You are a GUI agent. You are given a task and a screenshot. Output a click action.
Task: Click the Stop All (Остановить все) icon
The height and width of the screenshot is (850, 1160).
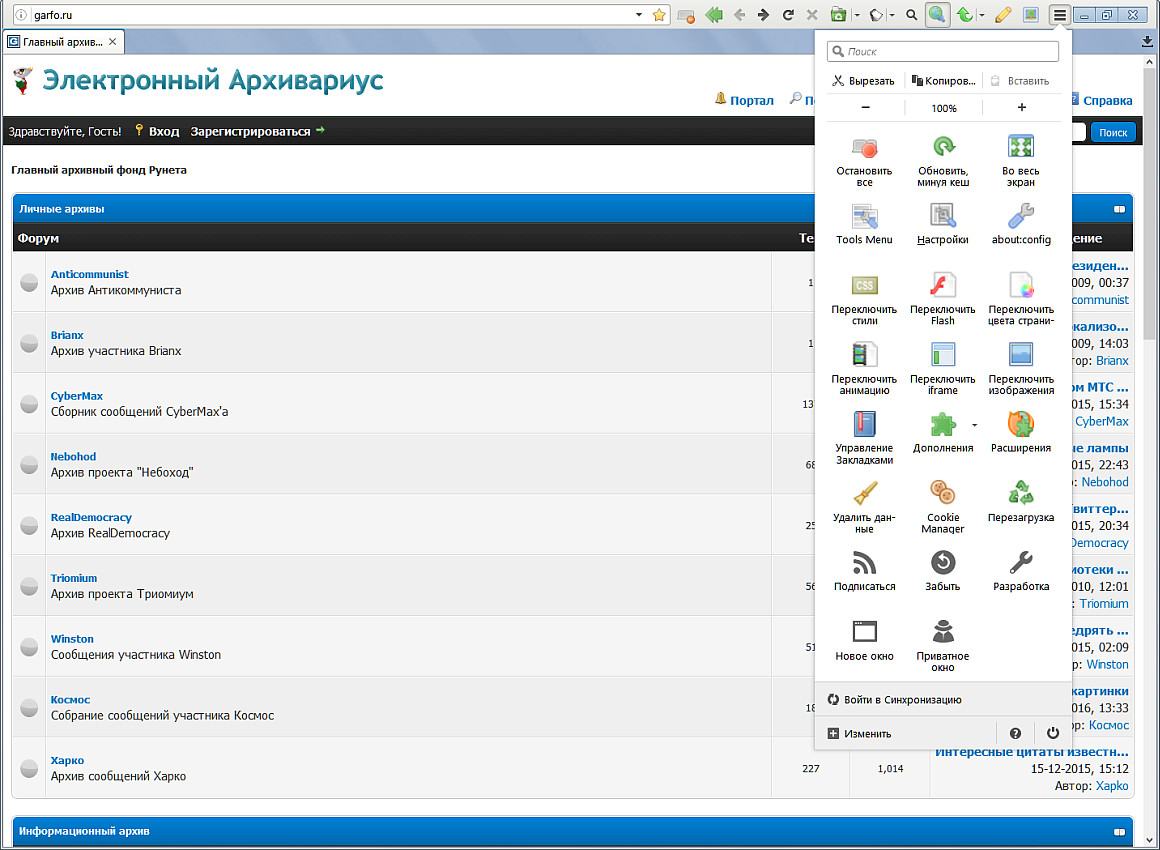864,149
